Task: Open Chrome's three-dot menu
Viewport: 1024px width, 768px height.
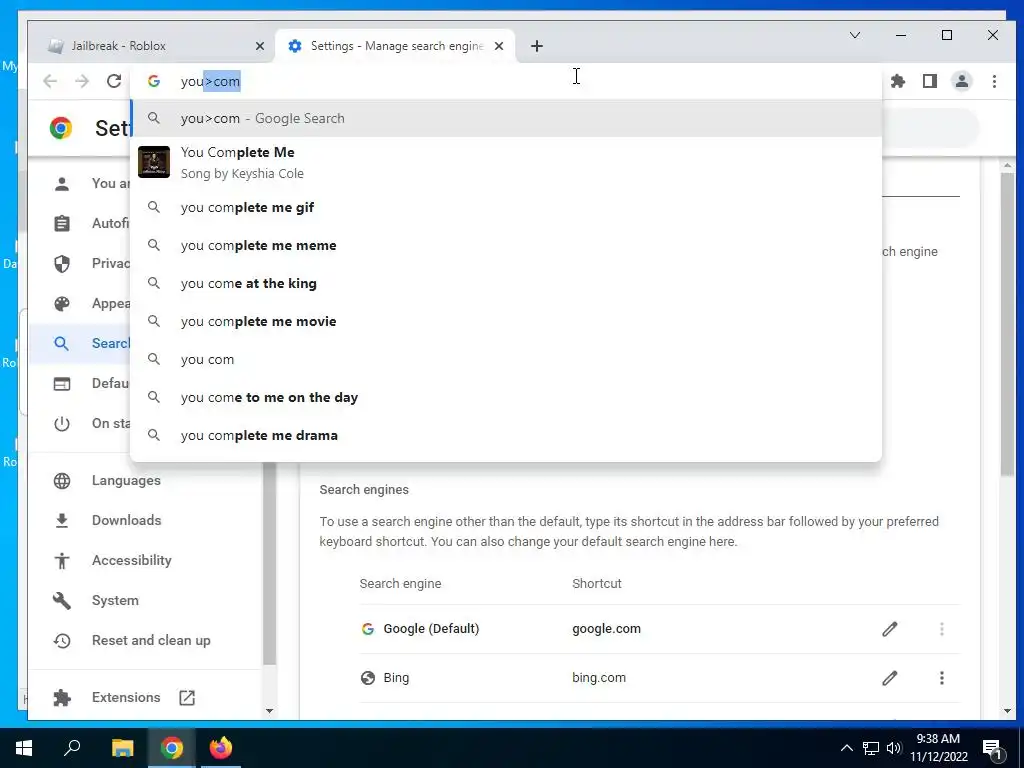Action: pos(994,81)
